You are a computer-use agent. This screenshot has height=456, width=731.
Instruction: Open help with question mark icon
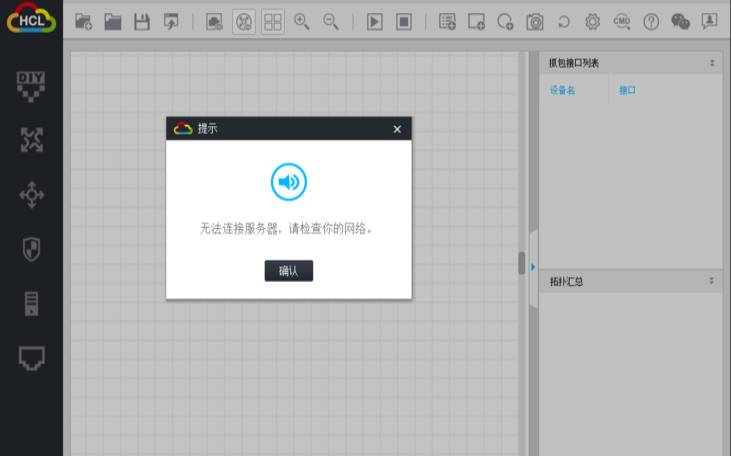[651, 21]
